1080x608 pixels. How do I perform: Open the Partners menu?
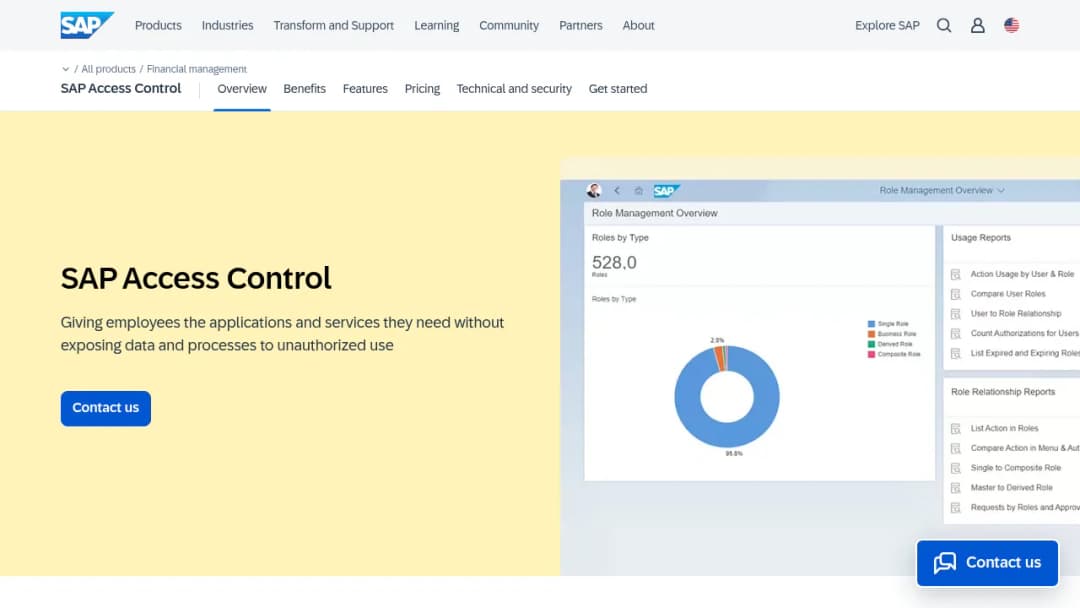point(581,25)
